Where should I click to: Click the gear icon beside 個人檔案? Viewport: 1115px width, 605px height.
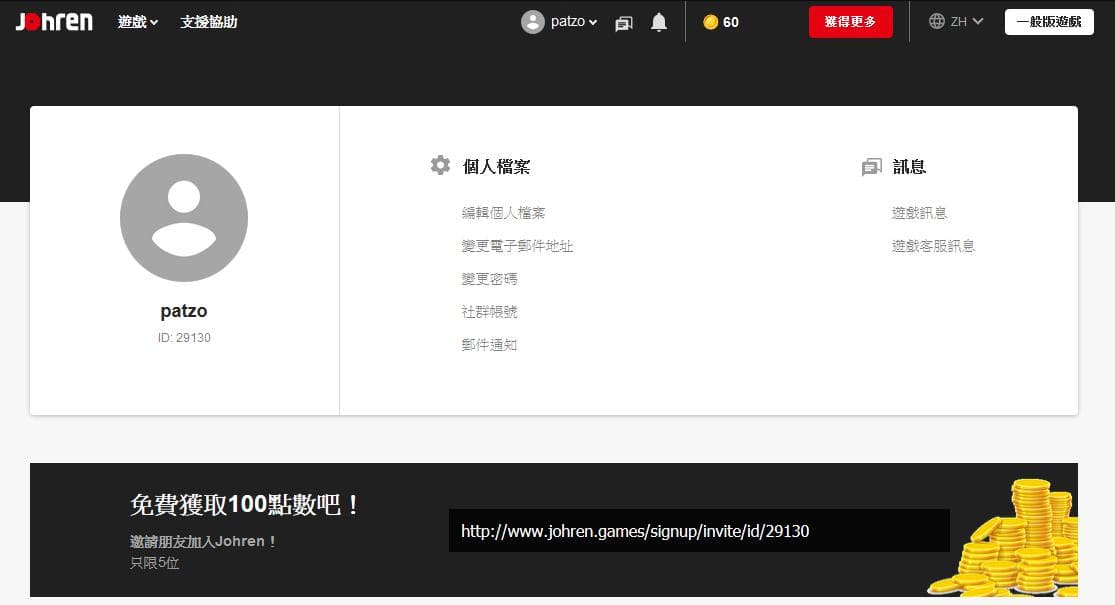[x=440, y=165]
